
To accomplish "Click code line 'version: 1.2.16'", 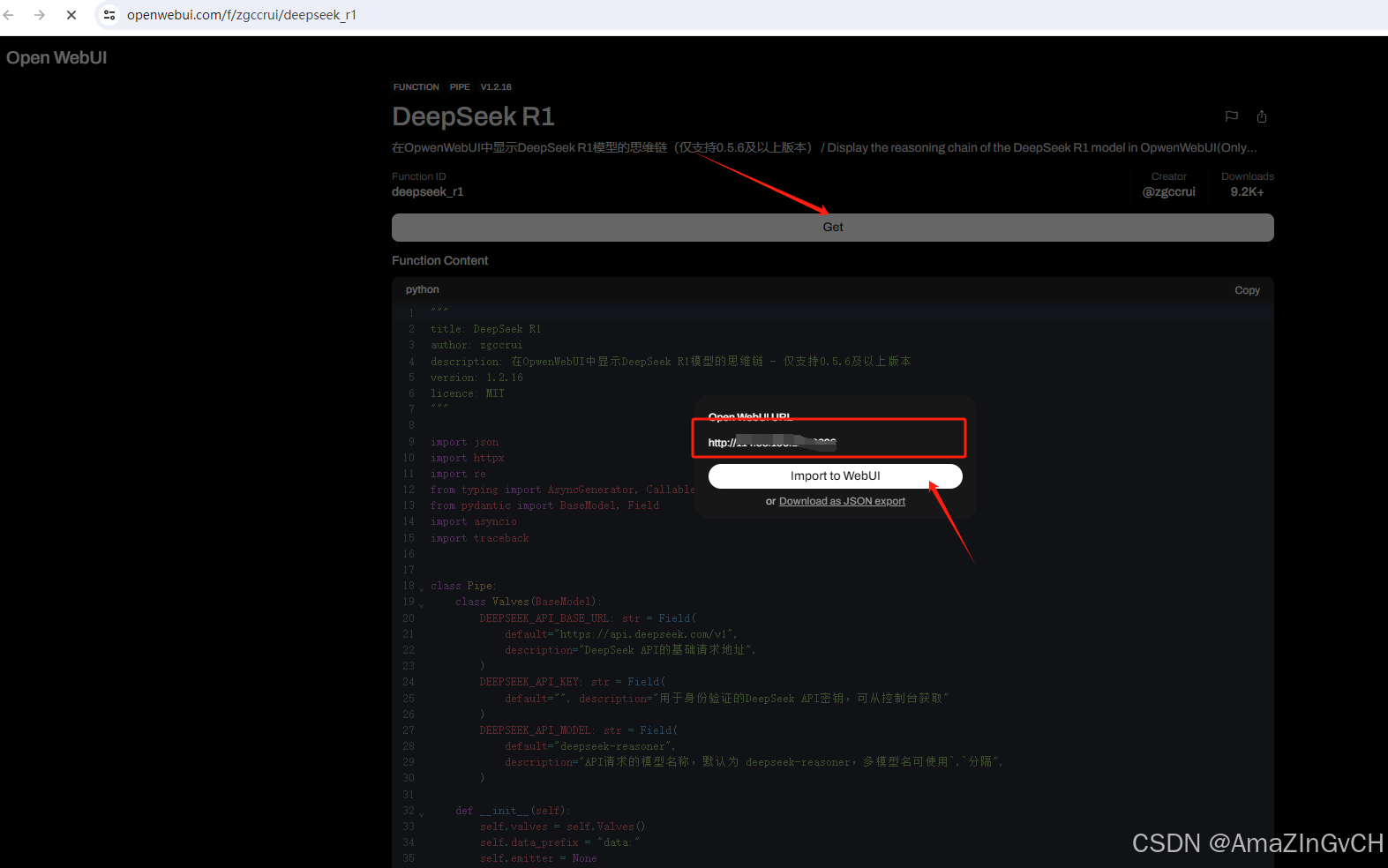I will [476, 378].
